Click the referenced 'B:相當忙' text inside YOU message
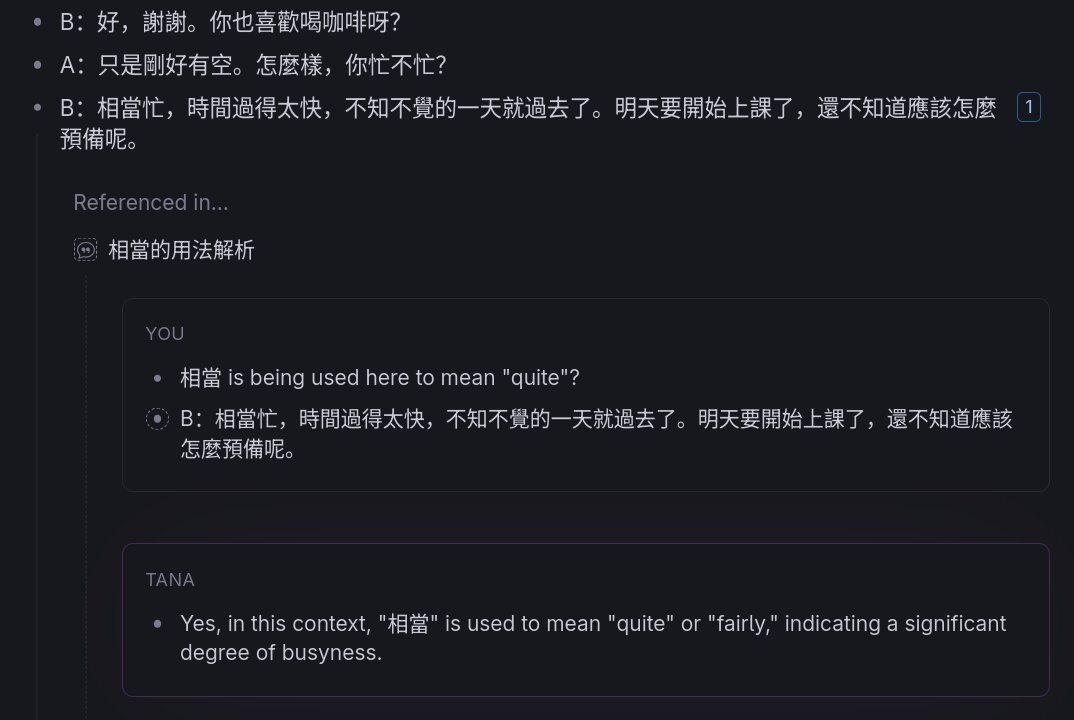Screen dimensions: 1074x720 click(596, 434)
